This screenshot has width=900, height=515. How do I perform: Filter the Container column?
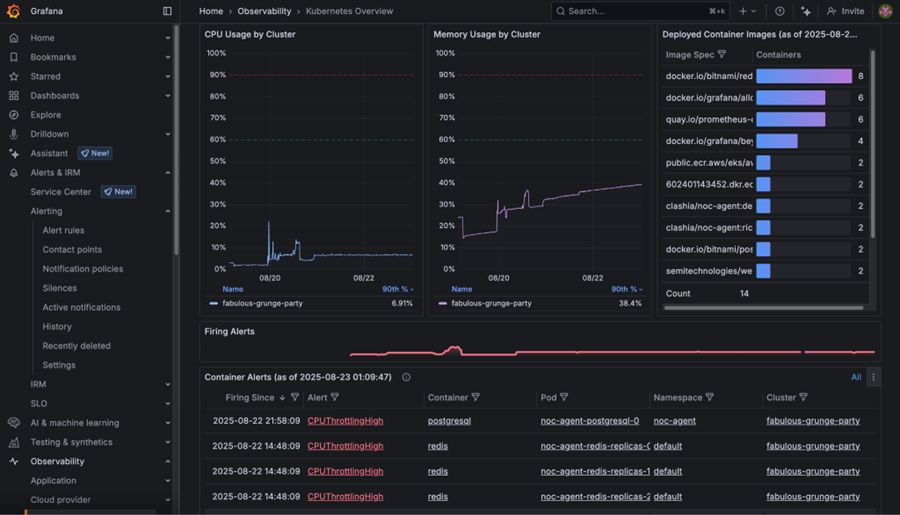pos(475,397)
